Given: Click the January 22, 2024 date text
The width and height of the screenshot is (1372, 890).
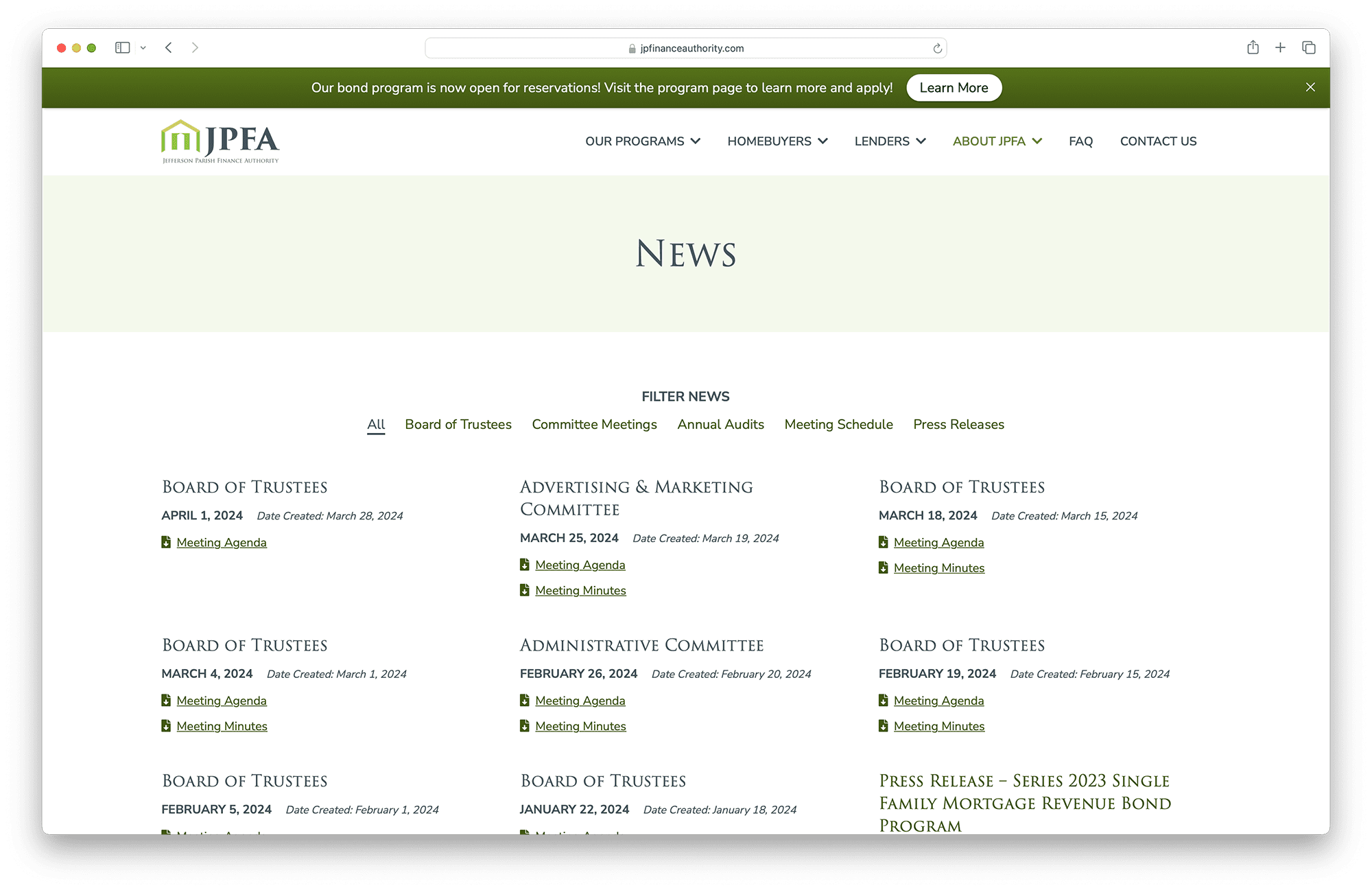Looking at the screenshot, I should pyautogui.click(x=574, y=810).
